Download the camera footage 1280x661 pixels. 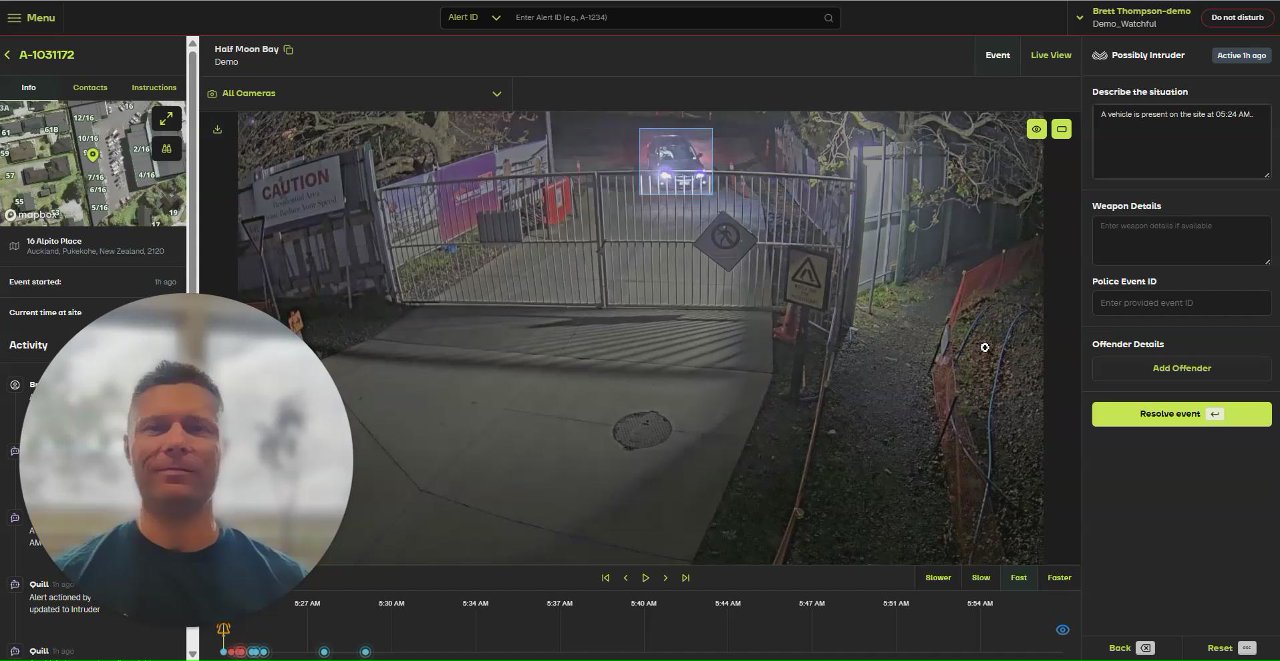point(217,129)
